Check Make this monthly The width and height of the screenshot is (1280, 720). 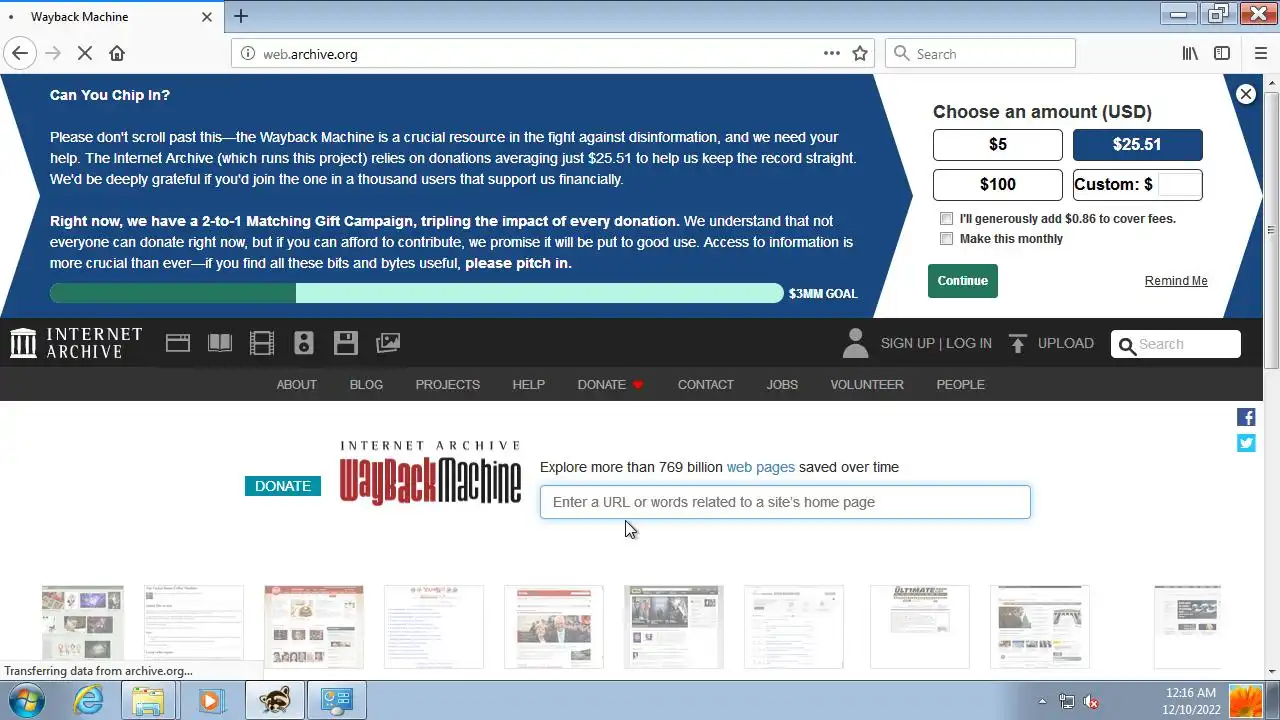click(946, 239)
